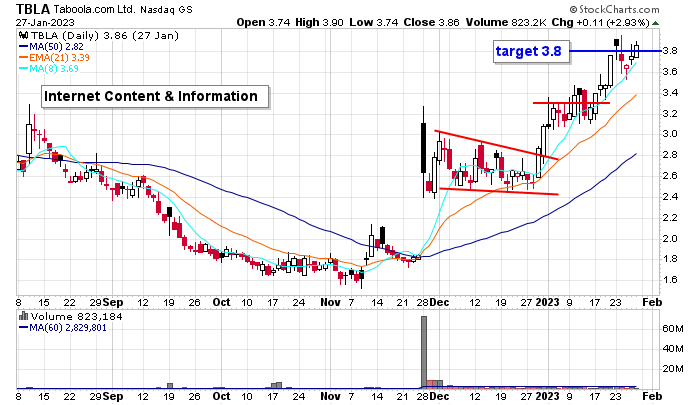Screen dimensions: 700x405
Task: Click the Low 3.74 value
Action: coord(374,22)
